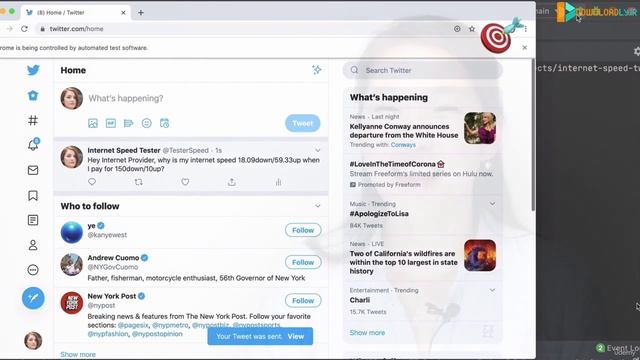This screenshot has width=640, height=360.
Task: Open Messages envelope icon
Action: click(33, 170)
